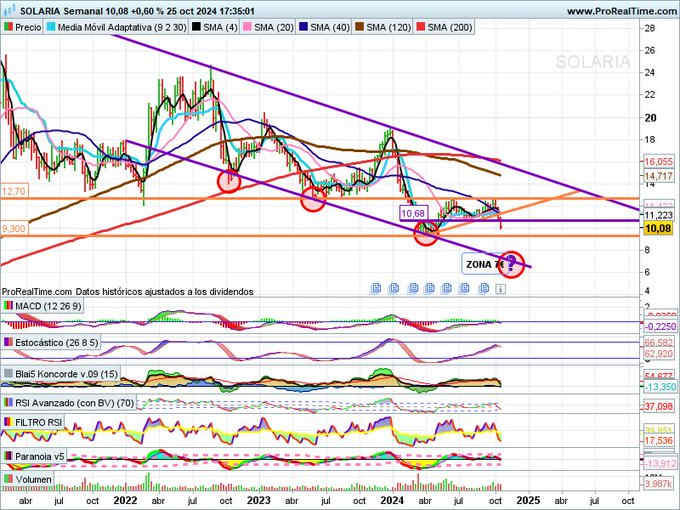This screenshot has width=680, height=510.
Task: Click the 66,582 stochastic value label
Action: pos(658,343)
